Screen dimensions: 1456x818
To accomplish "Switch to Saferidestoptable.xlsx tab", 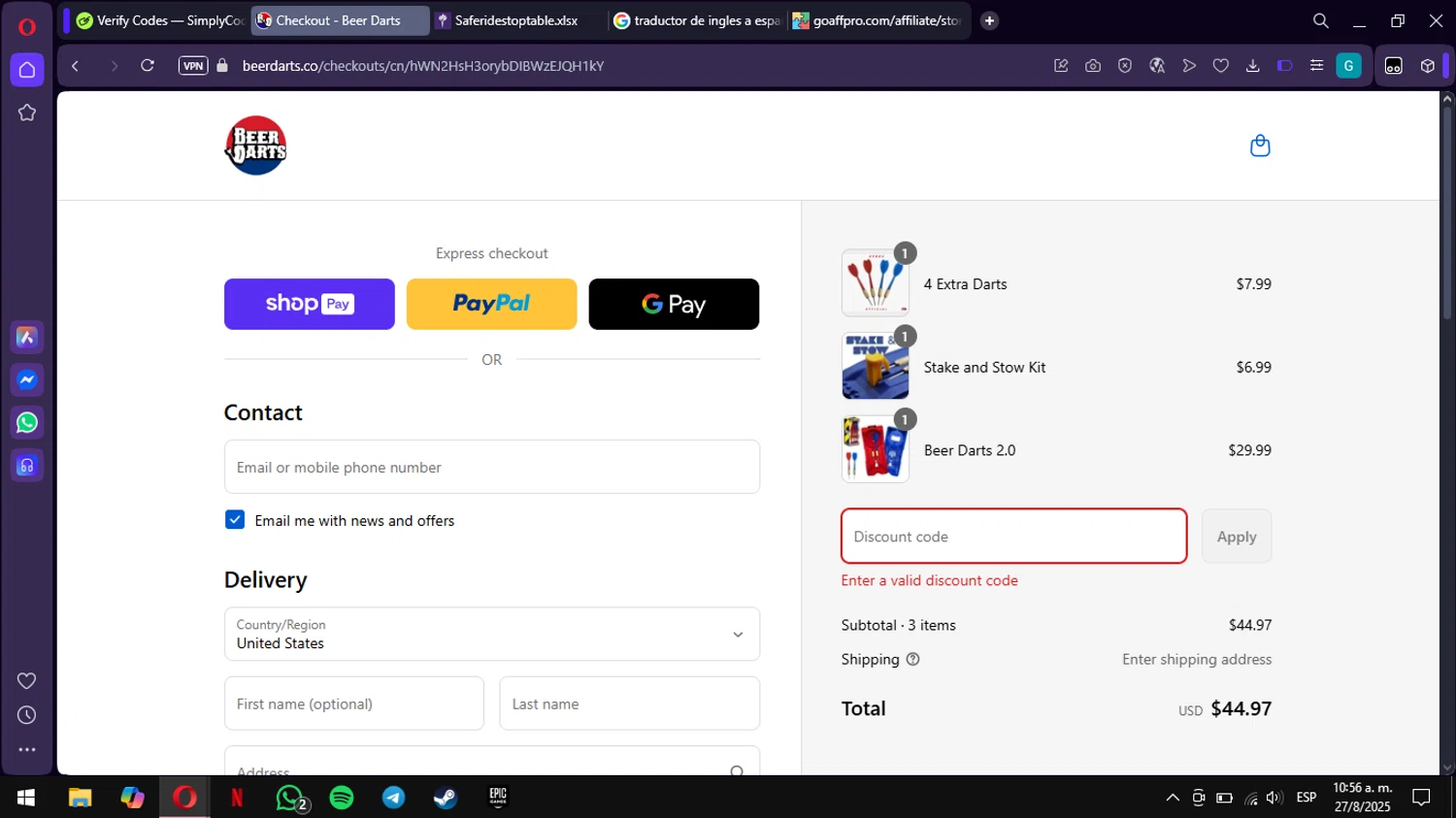I will tap(518, 20).
